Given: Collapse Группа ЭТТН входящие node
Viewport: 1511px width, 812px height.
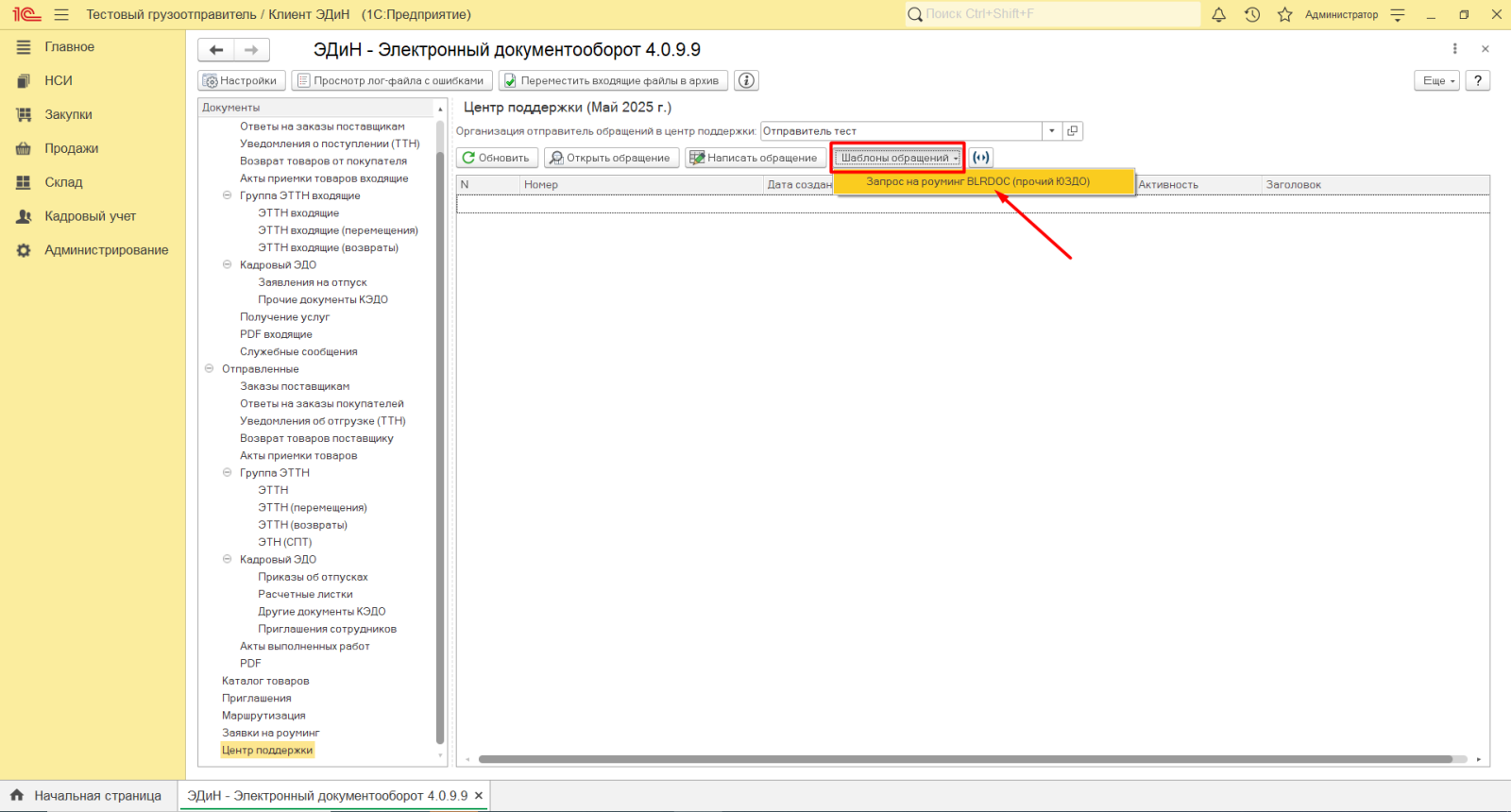Looking at the screenshot, I should pyautogui.click(x=227, y=195).
